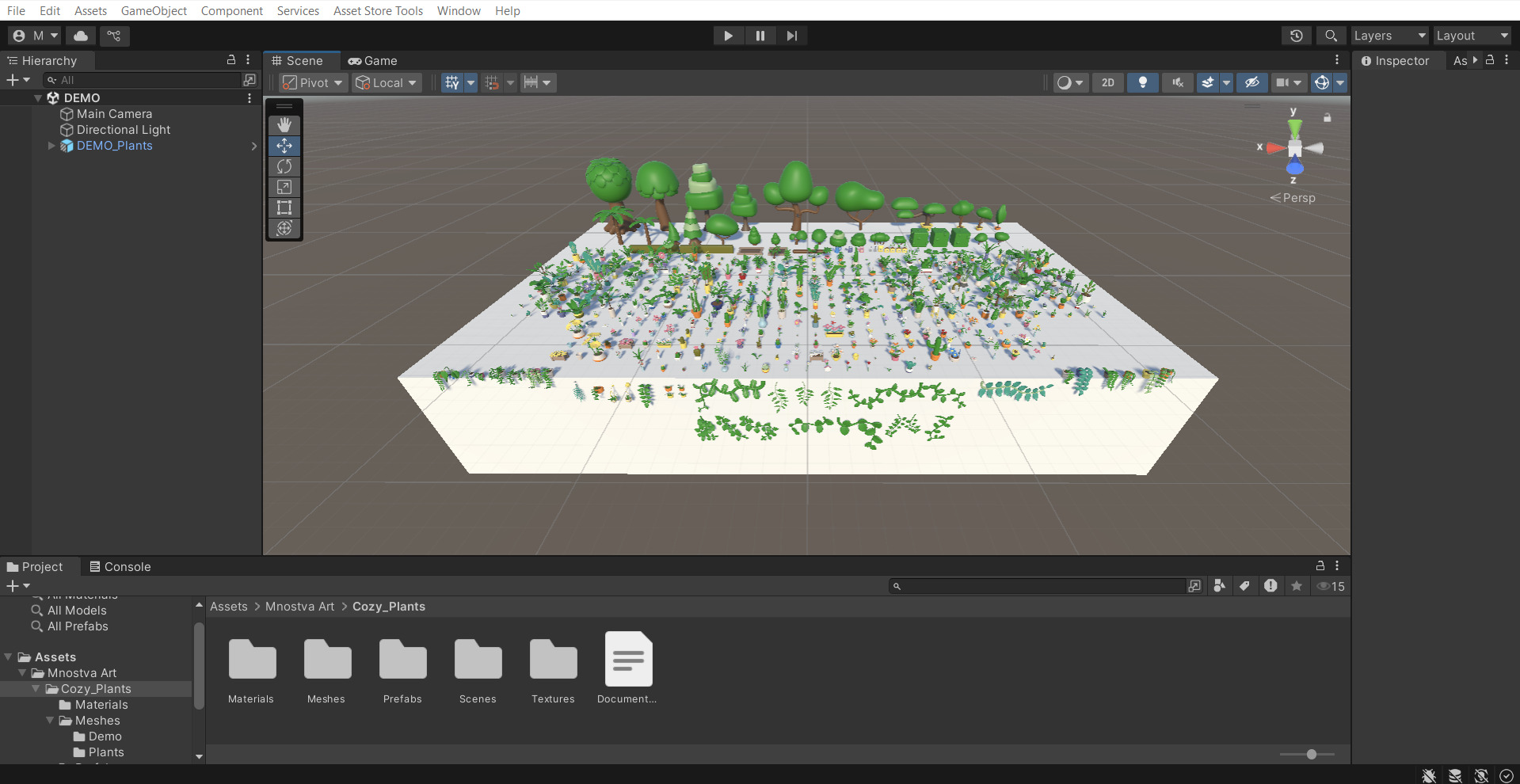
Task: Open the Asset Store Tools menu
Action: (x=378, y=11)
